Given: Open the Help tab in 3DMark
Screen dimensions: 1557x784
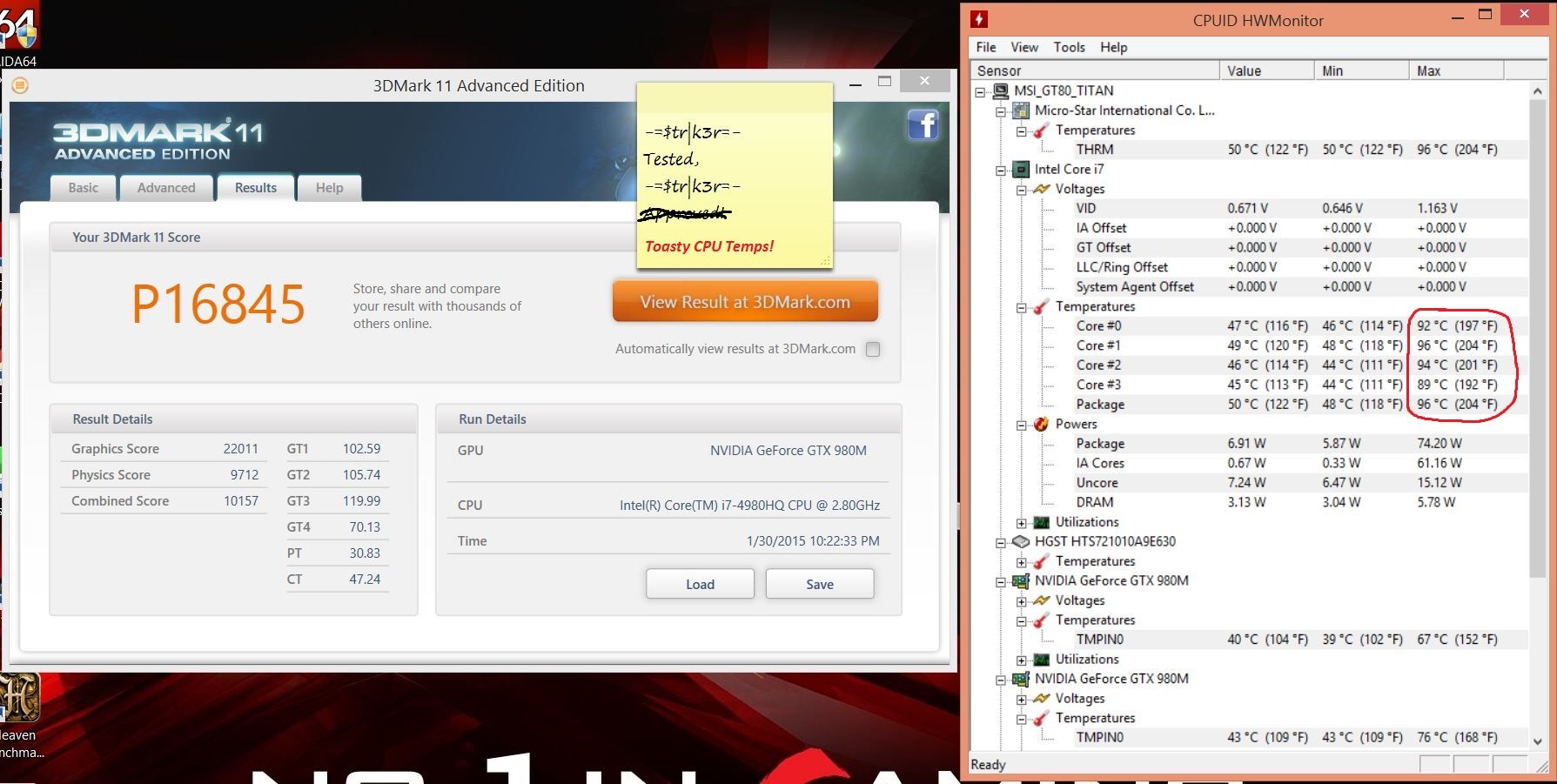Looking at the screenshot, I should [329, 187].
